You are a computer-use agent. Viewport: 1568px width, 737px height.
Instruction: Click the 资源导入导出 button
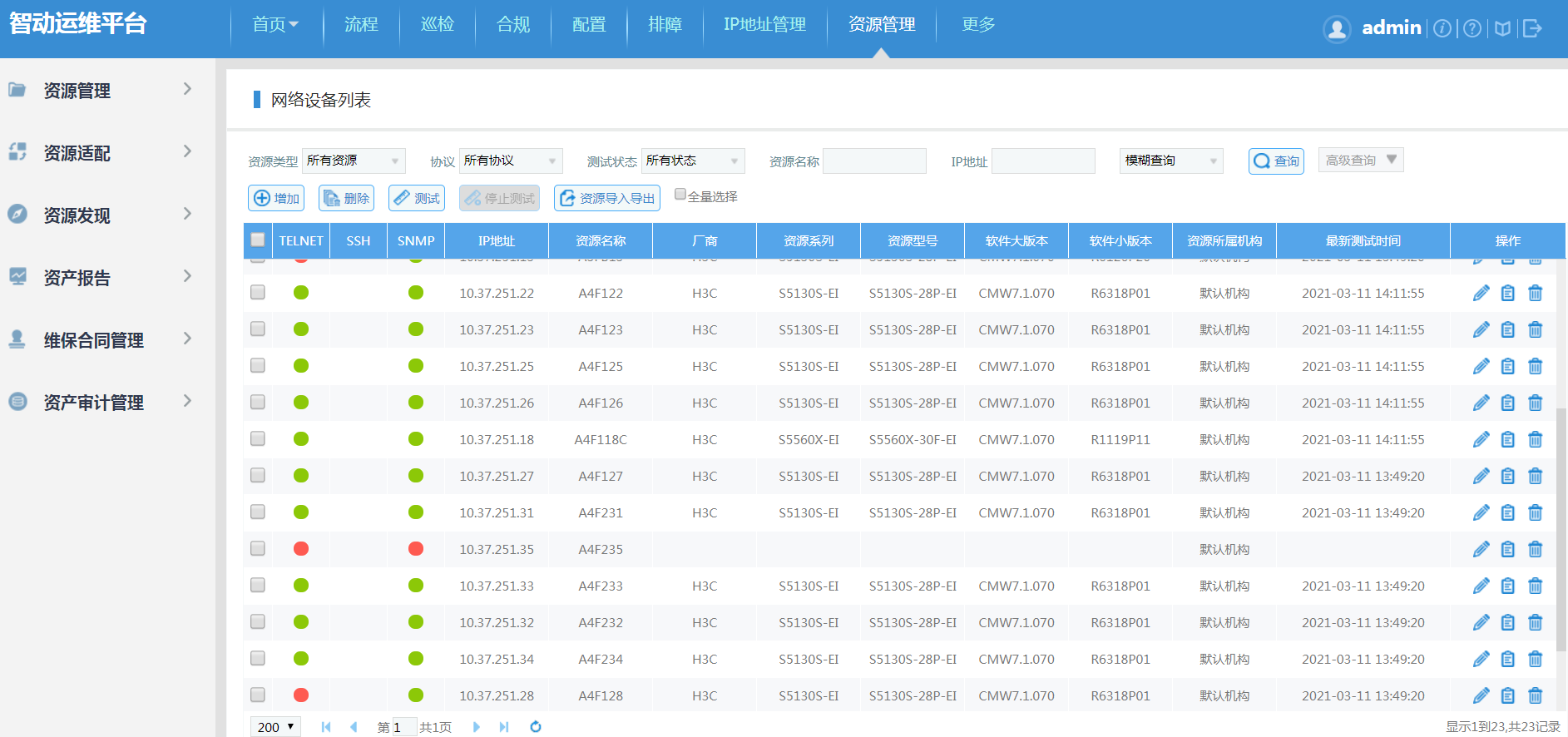coord(607,198)
